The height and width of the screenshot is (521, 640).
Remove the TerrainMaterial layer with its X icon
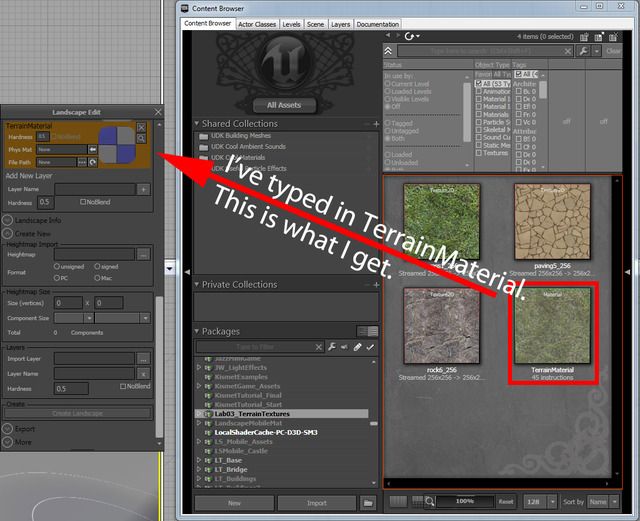(141, 127)
